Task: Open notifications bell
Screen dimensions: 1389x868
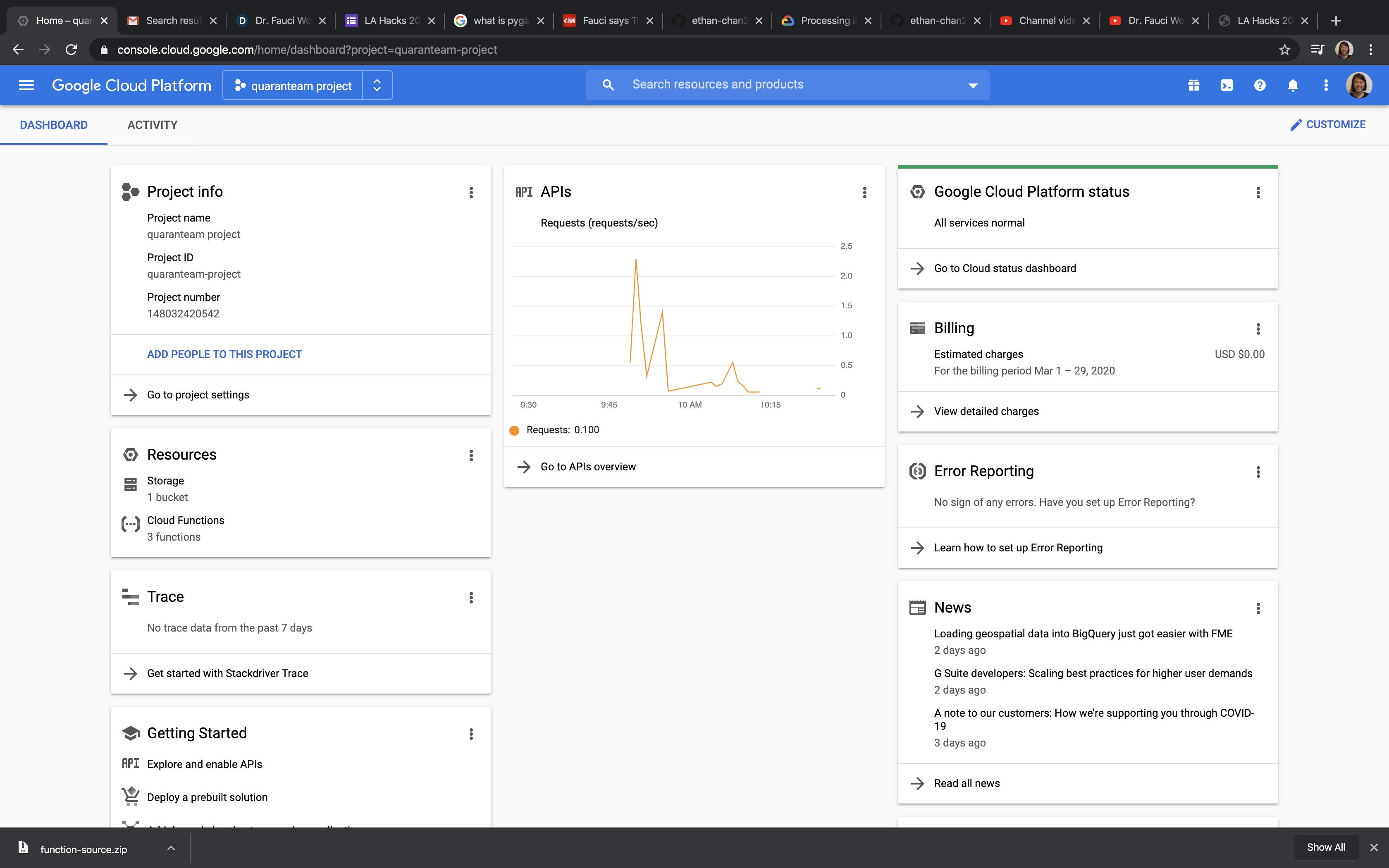Action: click(1293, 85)
